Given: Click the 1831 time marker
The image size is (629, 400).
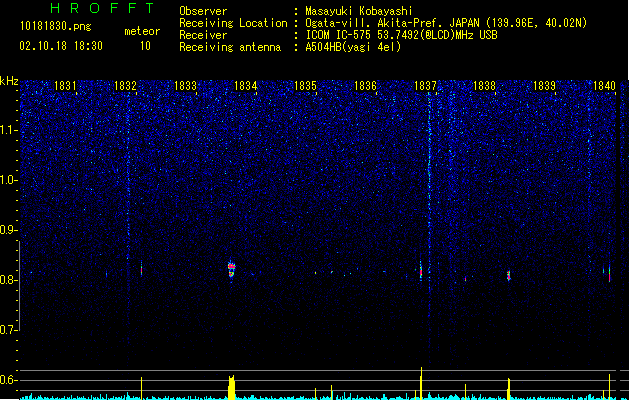Looking at the screenshot, I should (65, 86).
